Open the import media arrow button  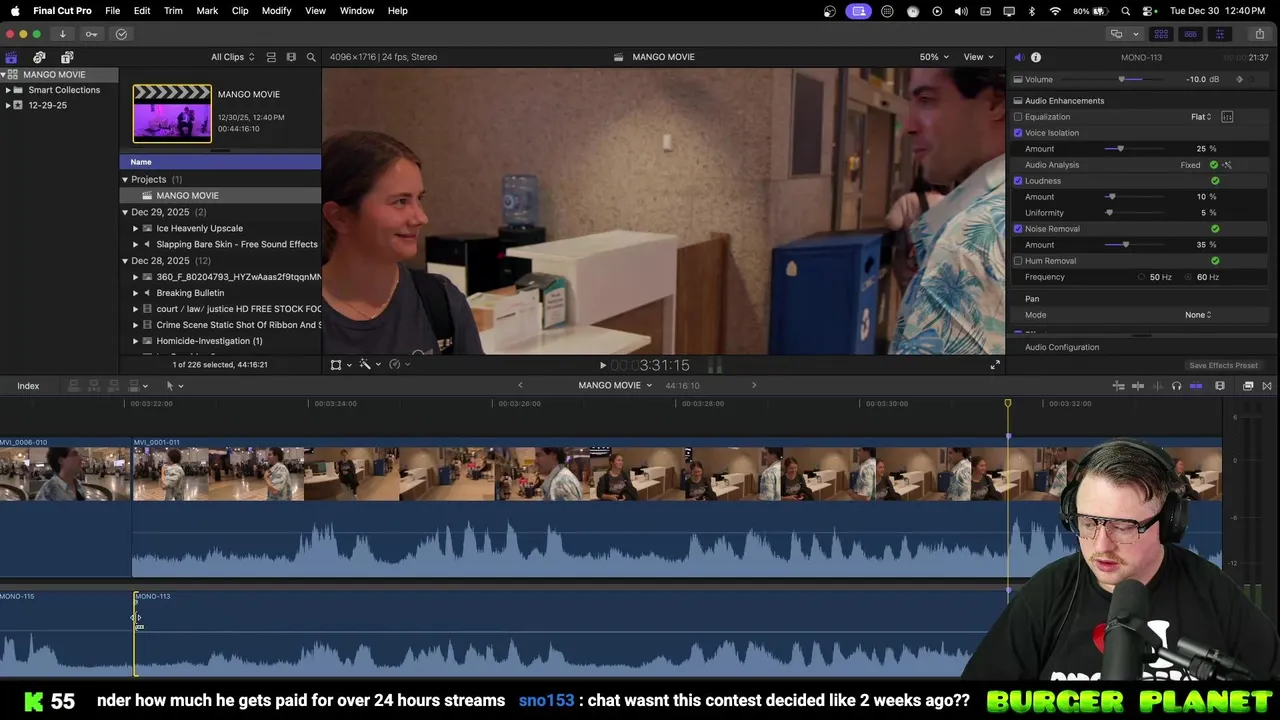[x=62, y=34]
